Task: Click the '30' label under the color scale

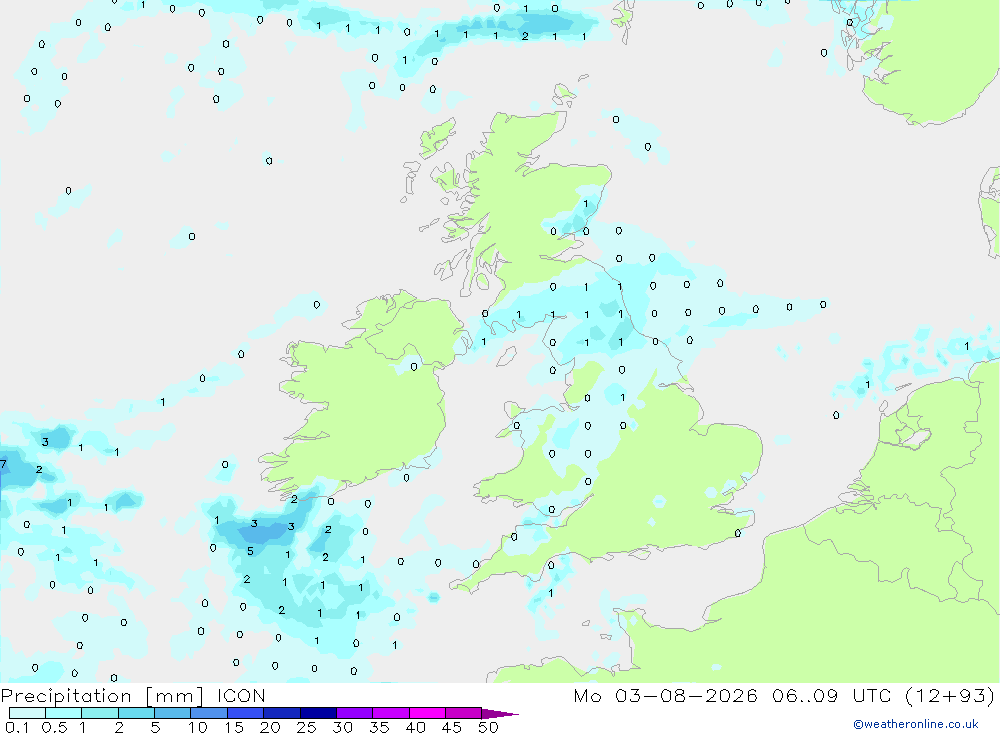Action: [x=343, y=727]
